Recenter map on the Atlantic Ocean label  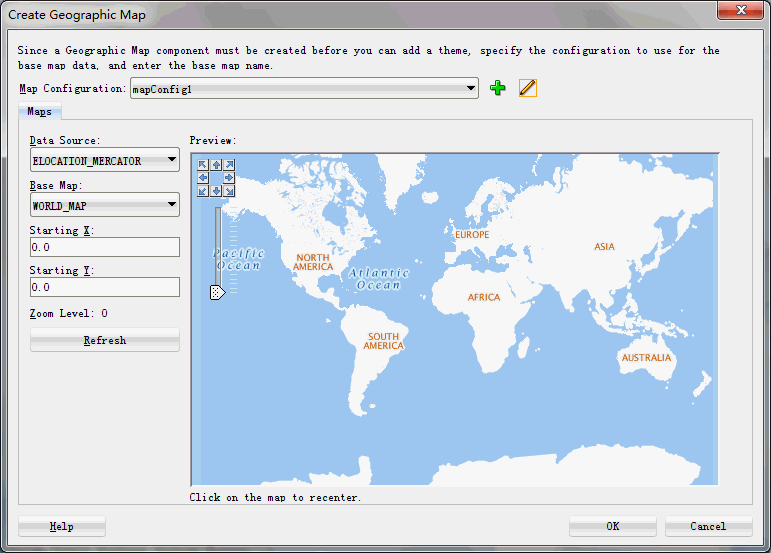pyautogui.click(x=379, y=279)
